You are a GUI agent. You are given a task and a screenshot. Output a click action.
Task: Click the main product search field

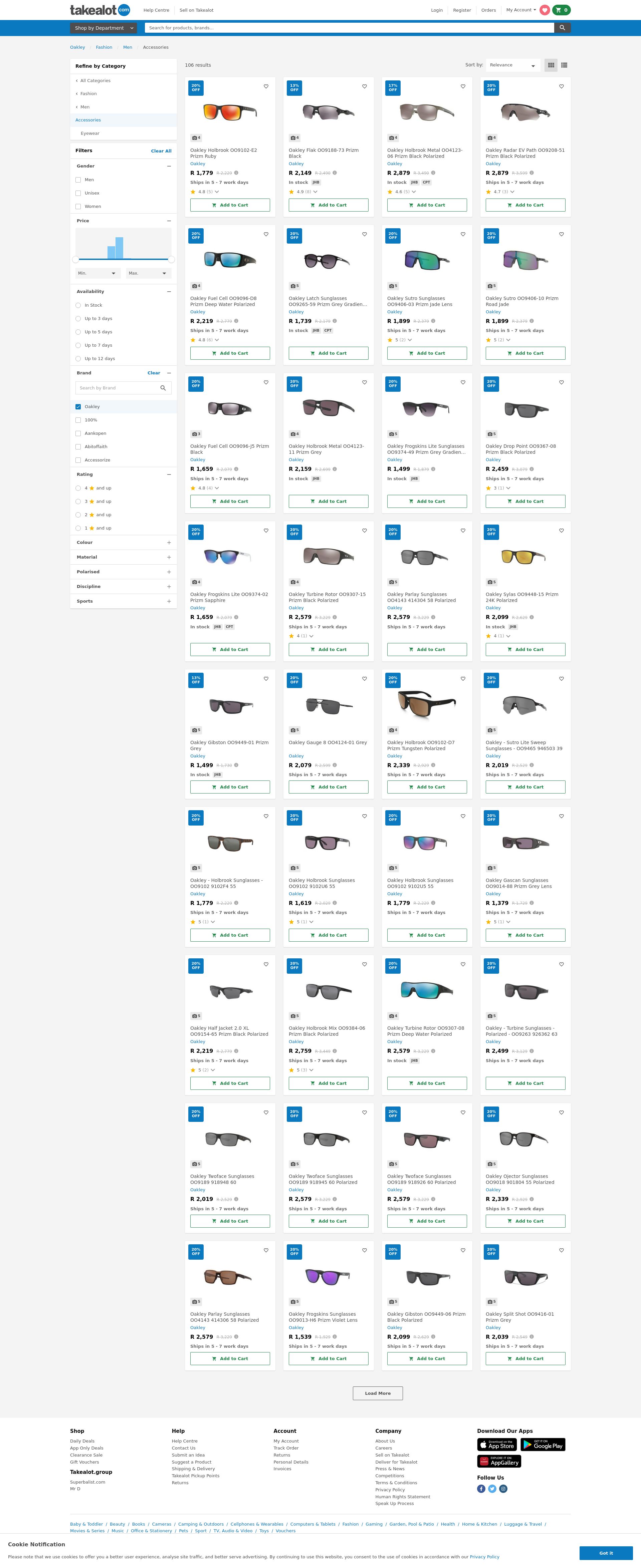350,28
